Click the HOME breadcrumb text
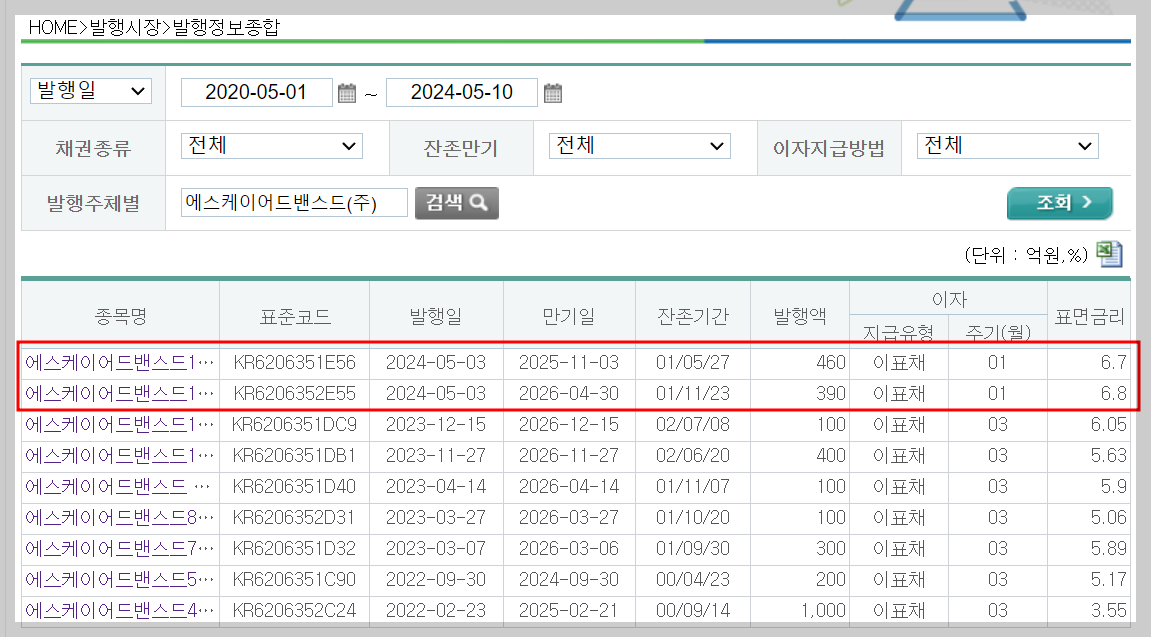This screenshot has width=1151, height=637. click(53, 27)
